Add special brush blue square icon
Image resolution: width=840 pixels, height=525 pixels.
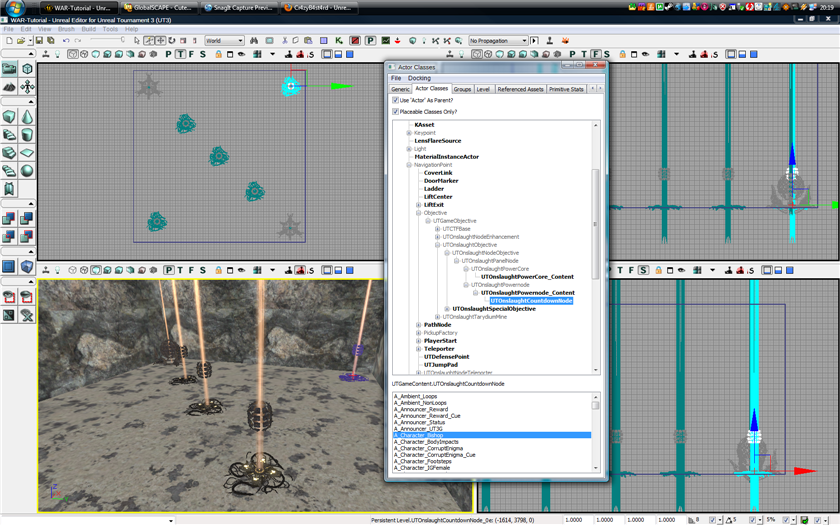coord(9,266)
